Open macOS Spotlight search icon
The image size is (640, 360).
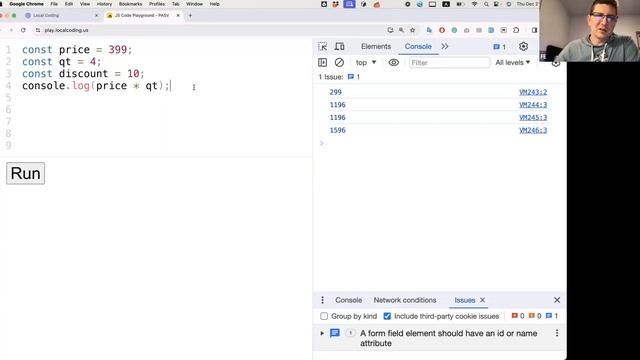click(x=486, y=4)
